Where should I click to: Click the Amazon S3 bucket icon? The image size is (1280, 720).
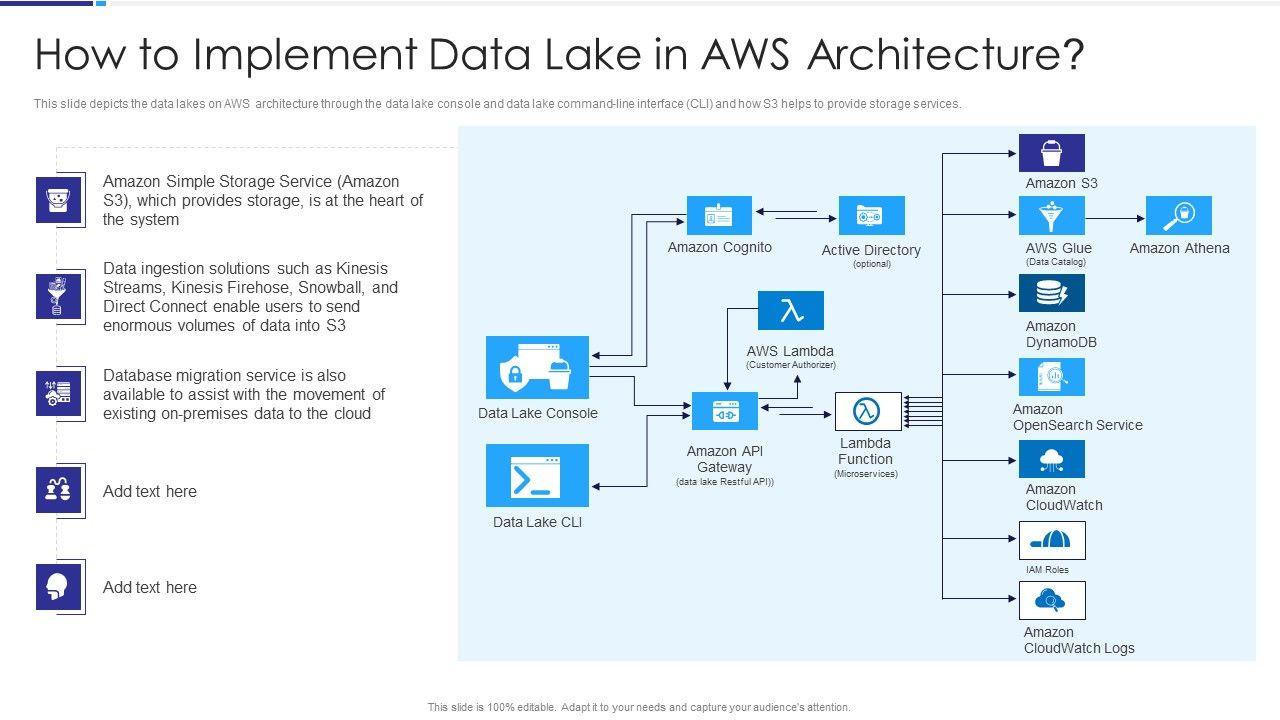[1051, 153]
